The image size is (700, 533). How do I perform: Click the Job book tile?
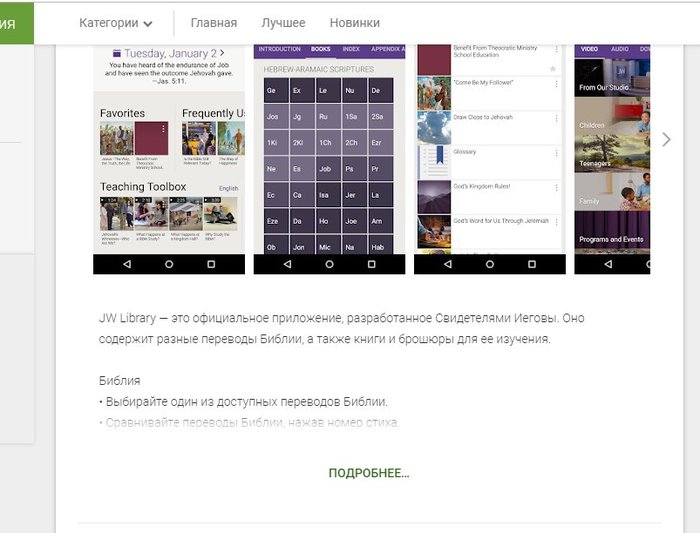click(x=328, y=169)
